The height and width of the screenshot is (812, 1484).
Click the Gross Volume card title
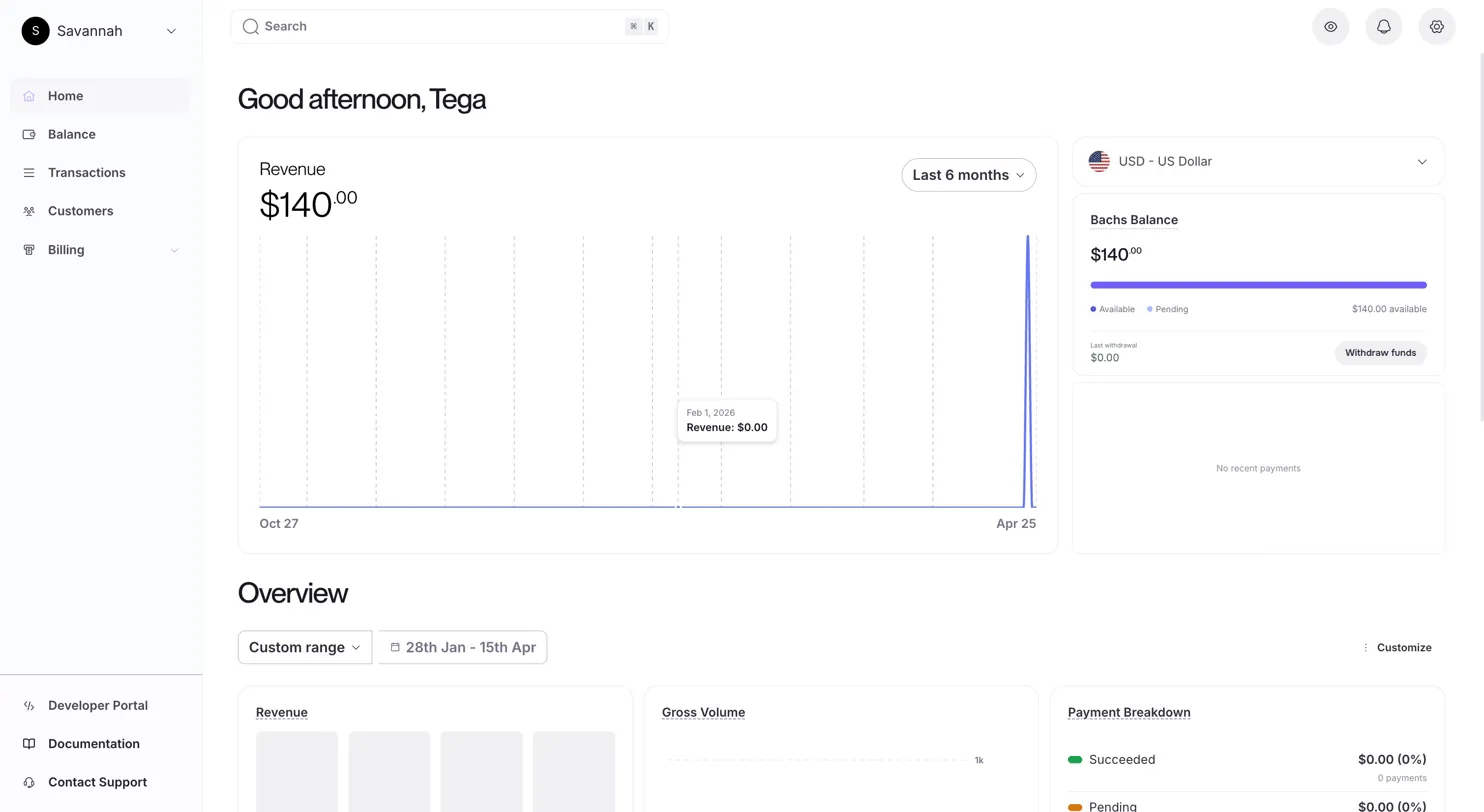tap(703, 713)
